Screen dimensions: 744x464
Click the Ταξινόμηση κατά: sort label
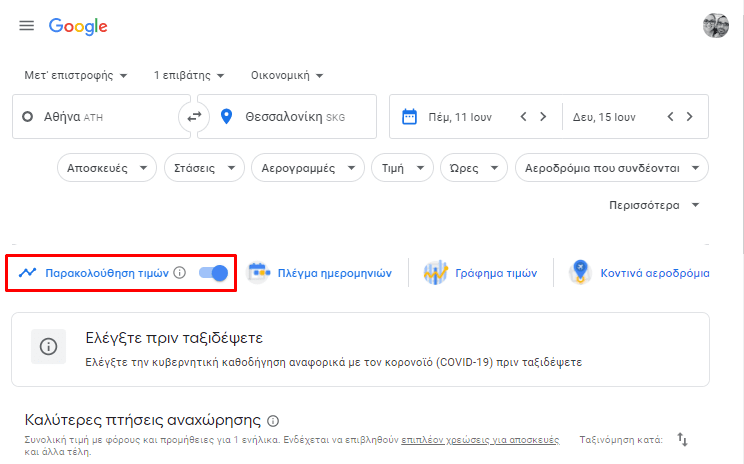point(621,440)
